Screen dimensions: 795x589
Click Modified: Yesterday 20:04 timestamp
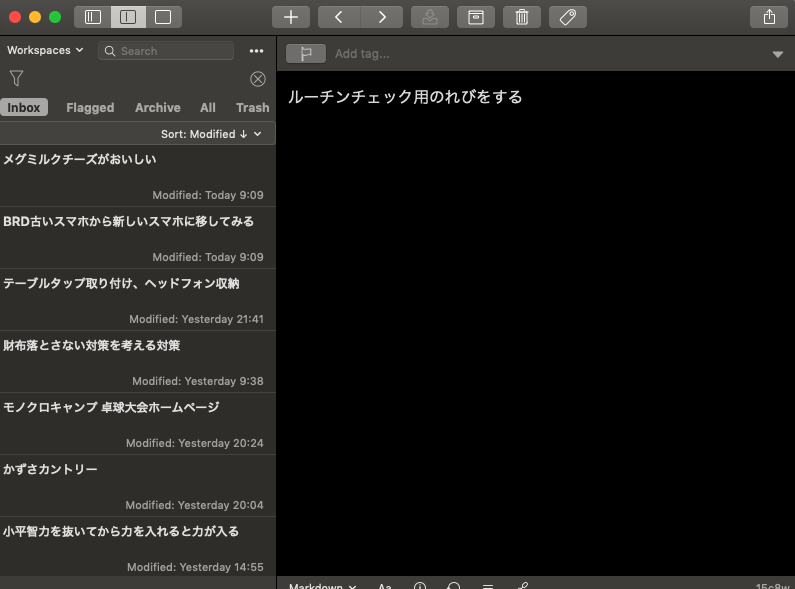pyautogui.click(x=194, y=505)
